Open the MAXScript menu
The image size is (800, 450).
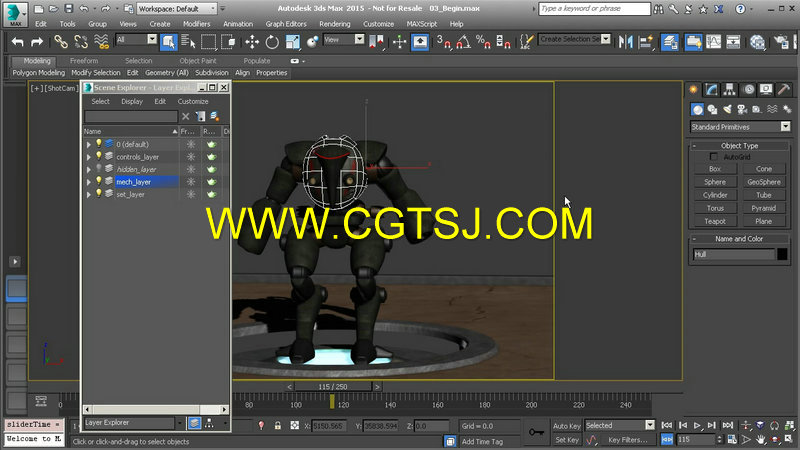tap(421, 24)
